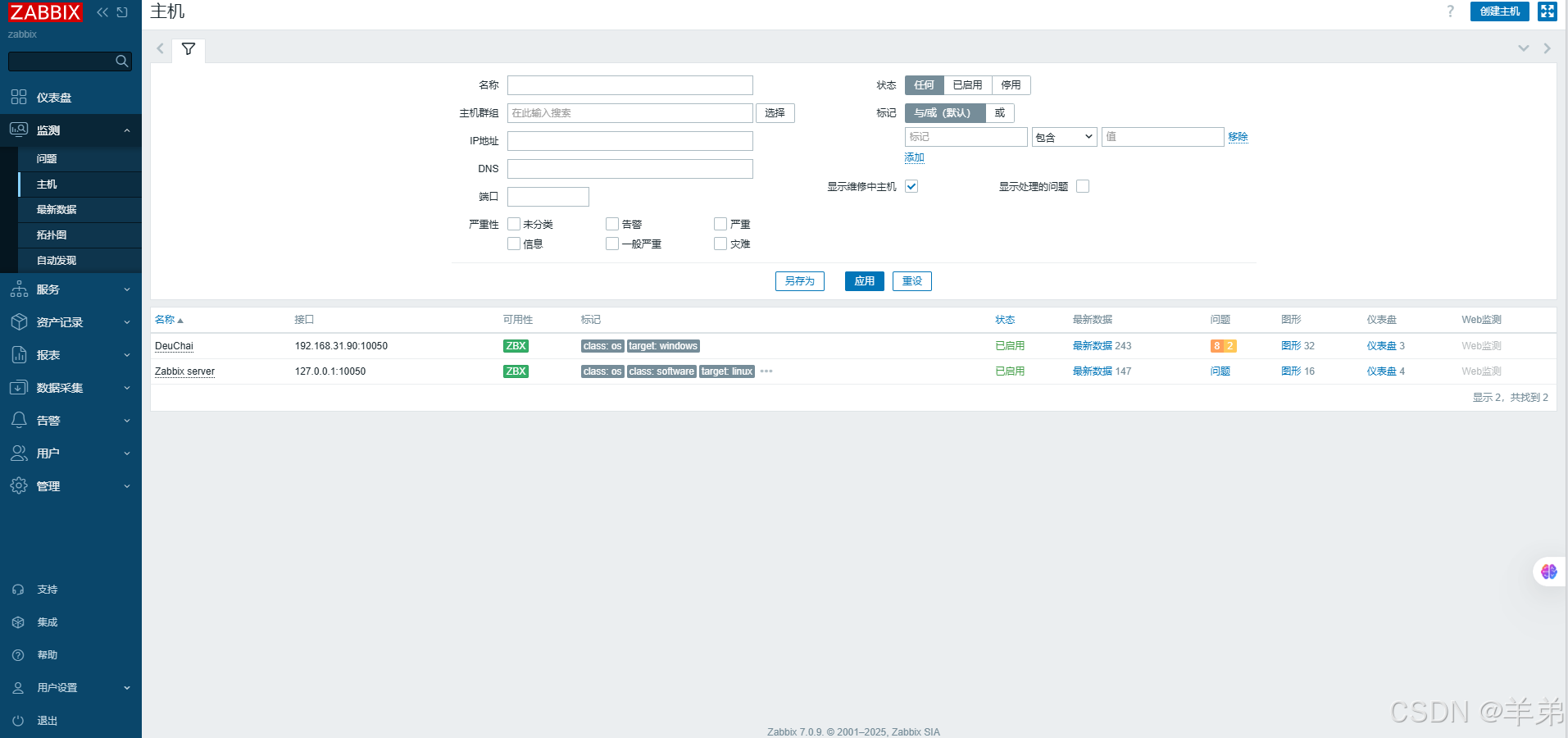The height and width of the screenshot is (738, 1568).
Task: Open the filter funnel tab
Action: tap(188, 50)
